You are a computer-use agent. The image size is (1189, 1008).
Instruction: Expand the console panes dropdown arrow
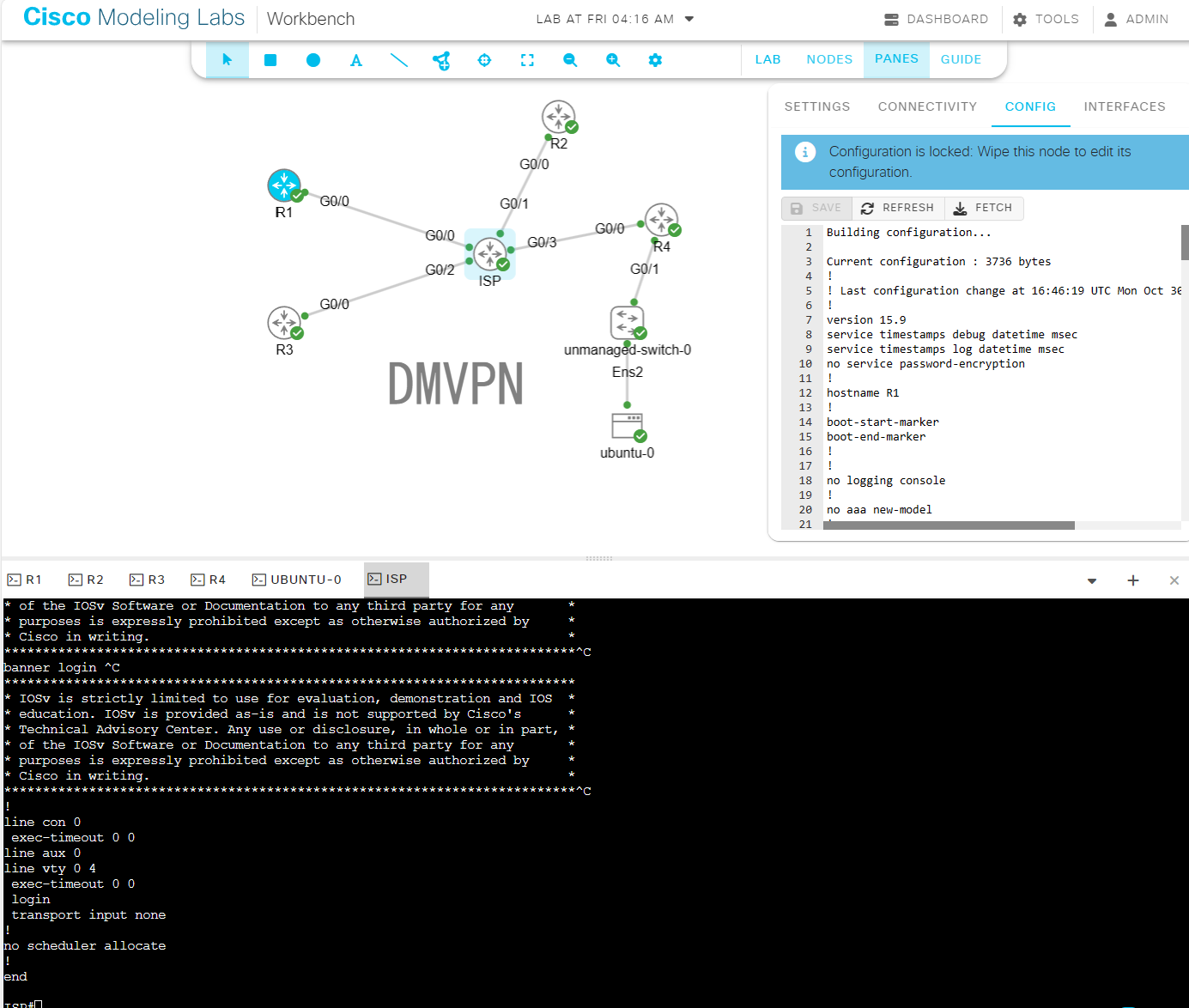(x=1092, y=581)
